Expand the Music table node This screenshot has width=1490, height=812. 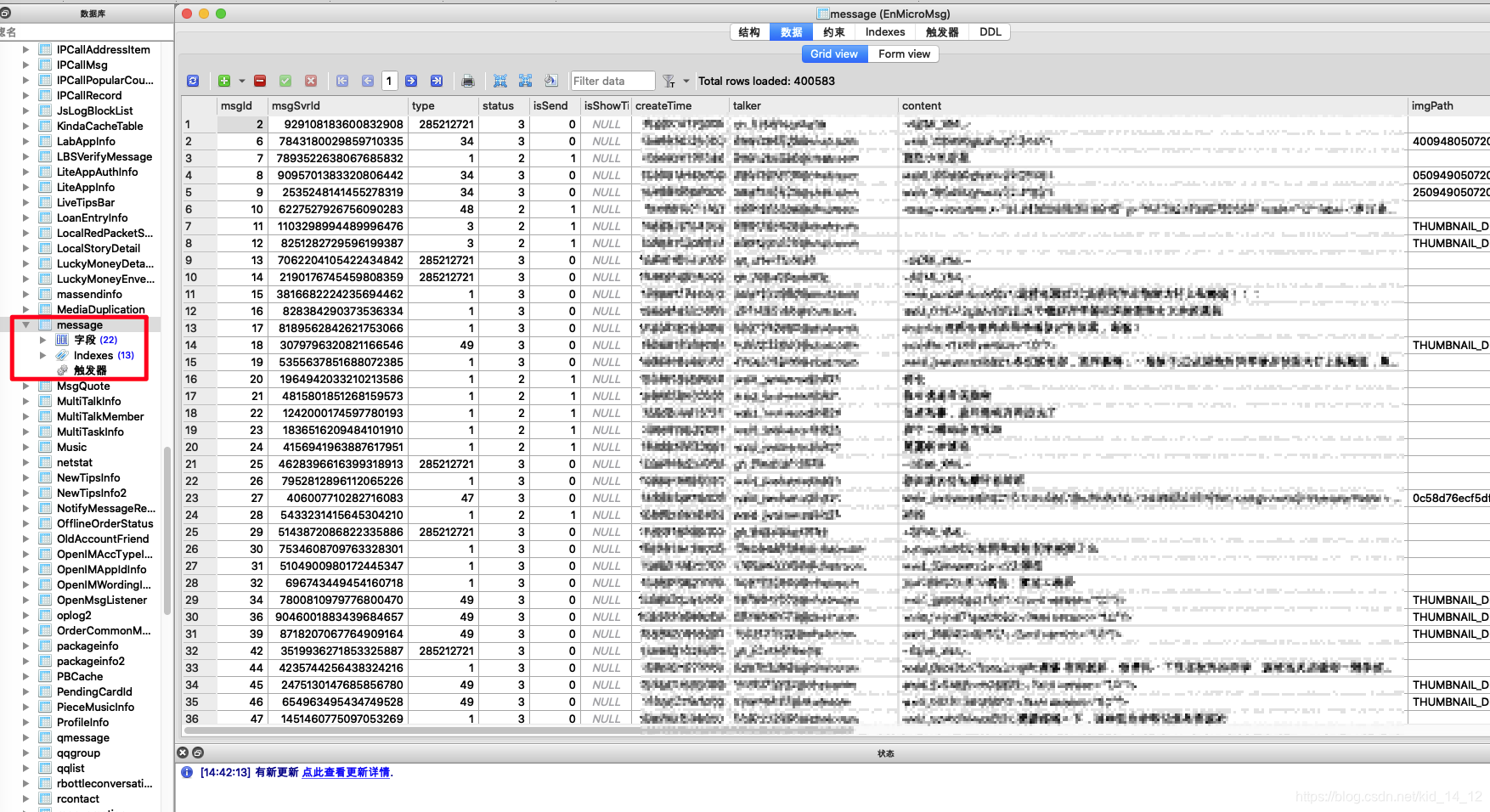(x=25, y=448)
